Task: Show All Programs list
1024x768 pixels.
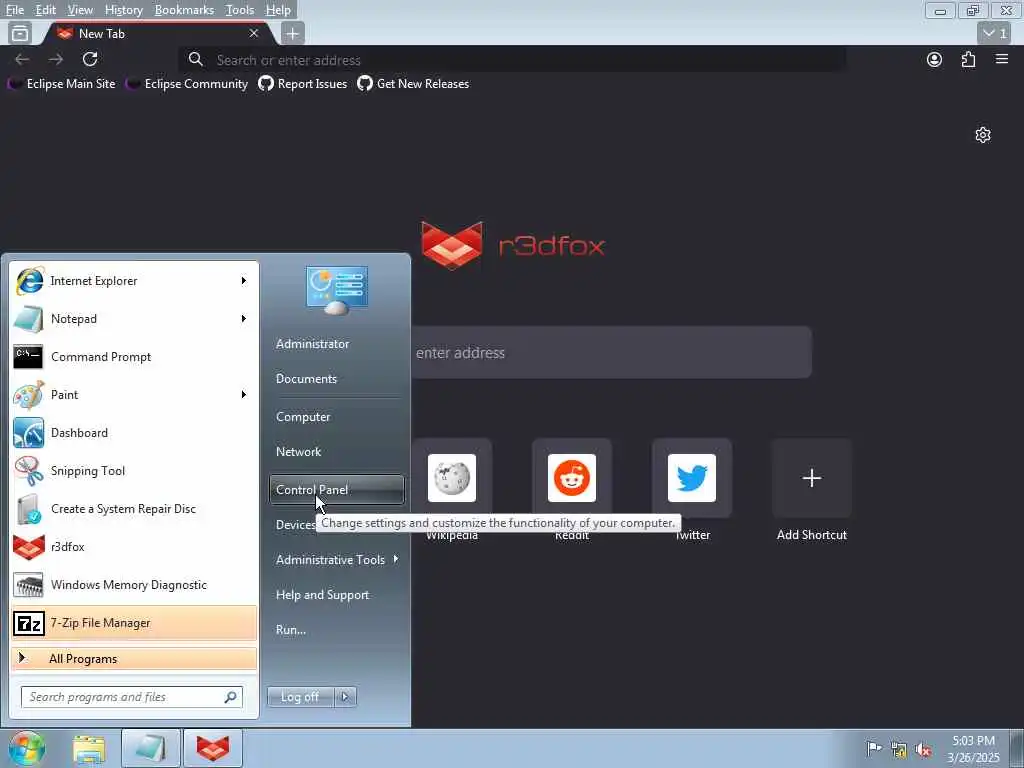Action: pyautogui.click(x=134, y=659)
